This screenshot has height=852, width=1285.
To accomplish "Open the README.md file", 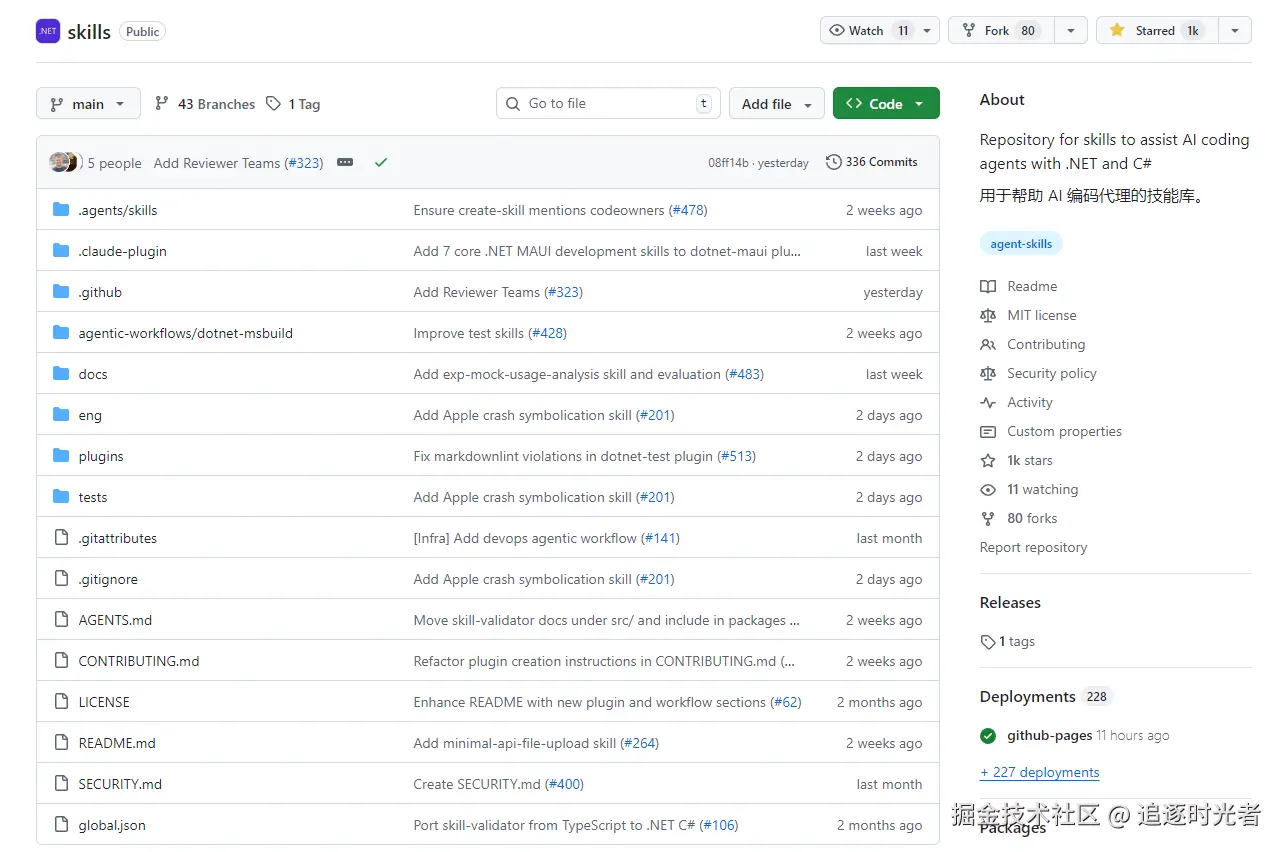I will [117, 743].
